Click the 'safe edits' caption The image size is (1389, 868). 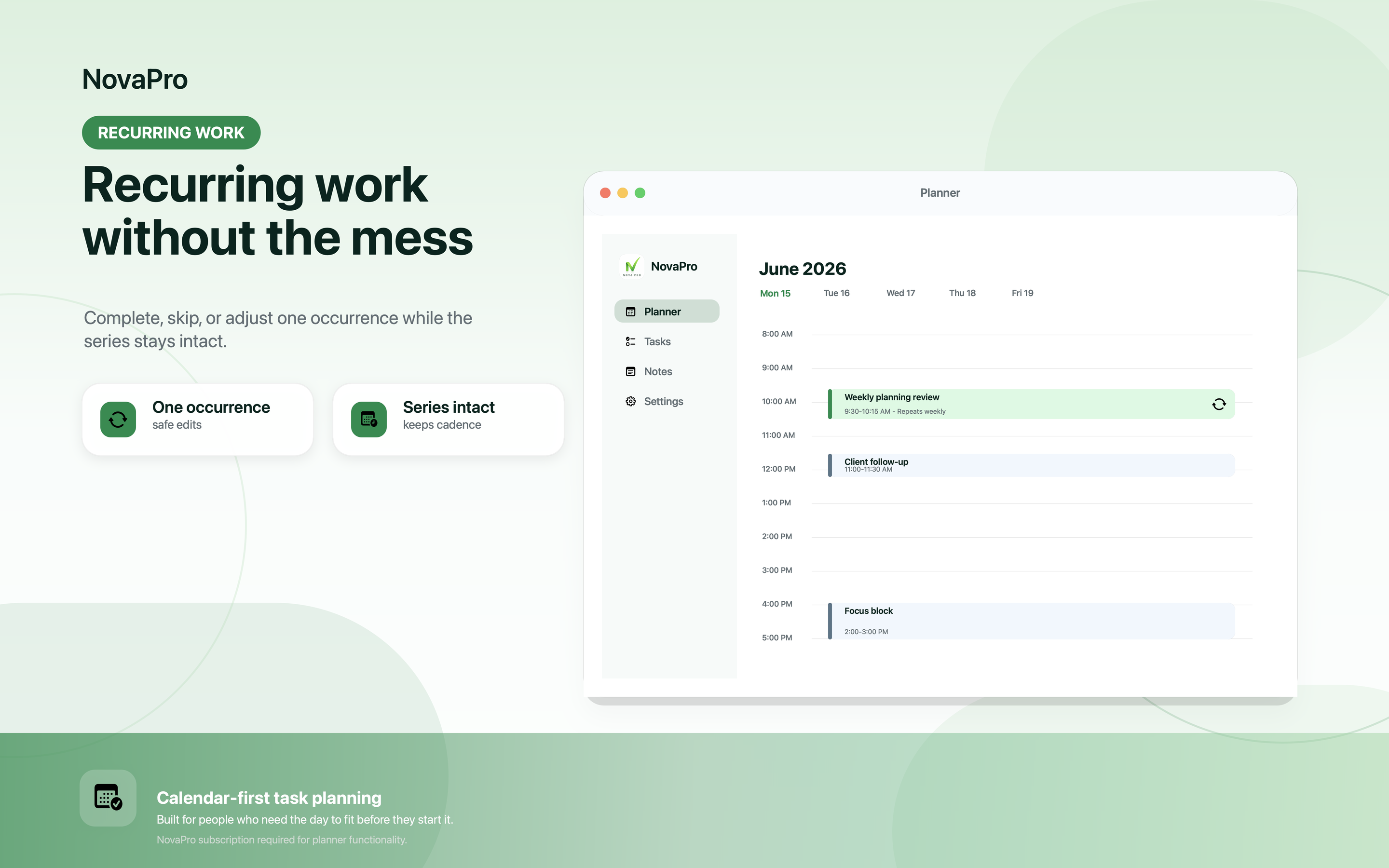[177, 425]
